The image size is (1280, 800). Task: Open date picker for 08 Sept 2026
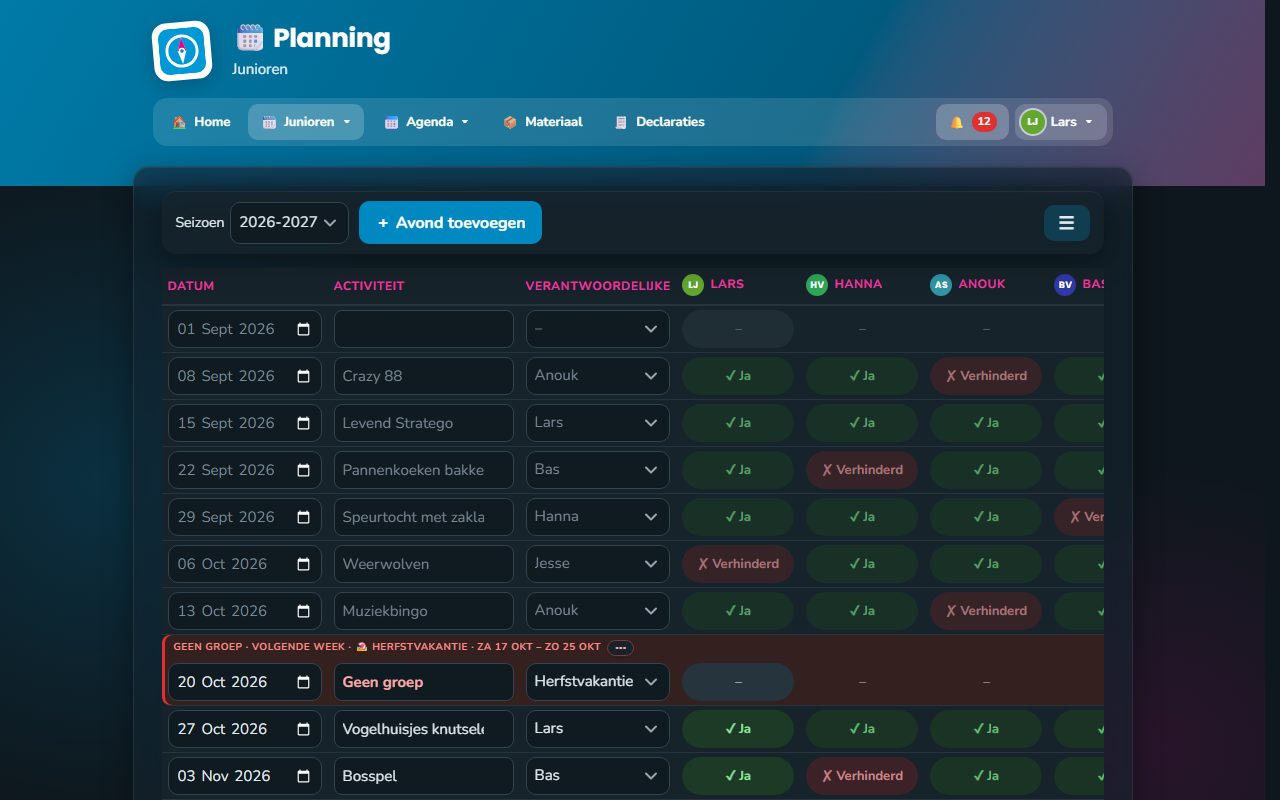(303, 376)
